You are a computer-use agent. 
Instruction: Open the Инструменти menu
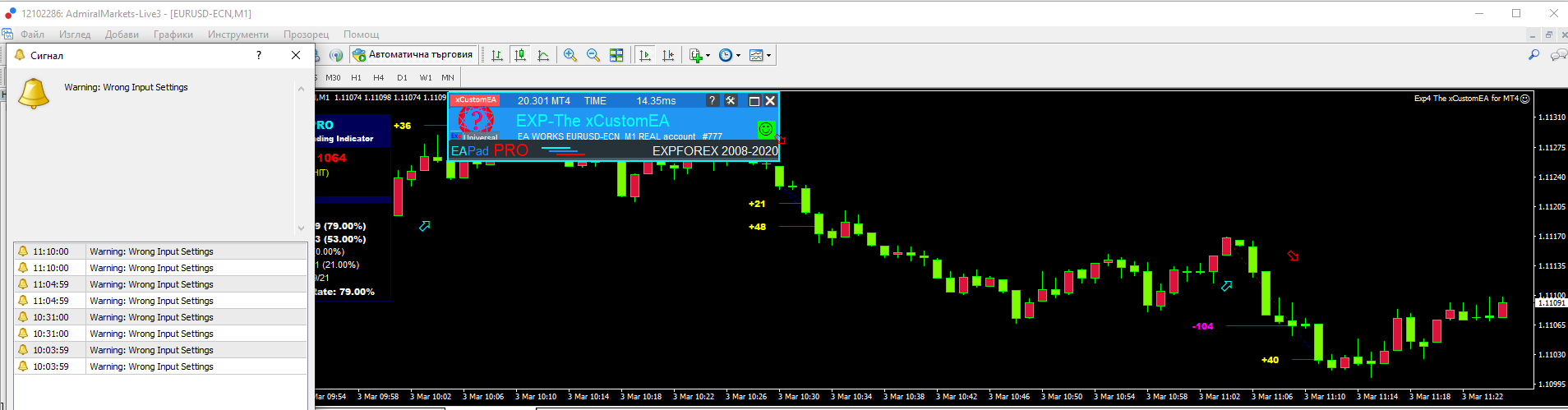tap(238, 35)
